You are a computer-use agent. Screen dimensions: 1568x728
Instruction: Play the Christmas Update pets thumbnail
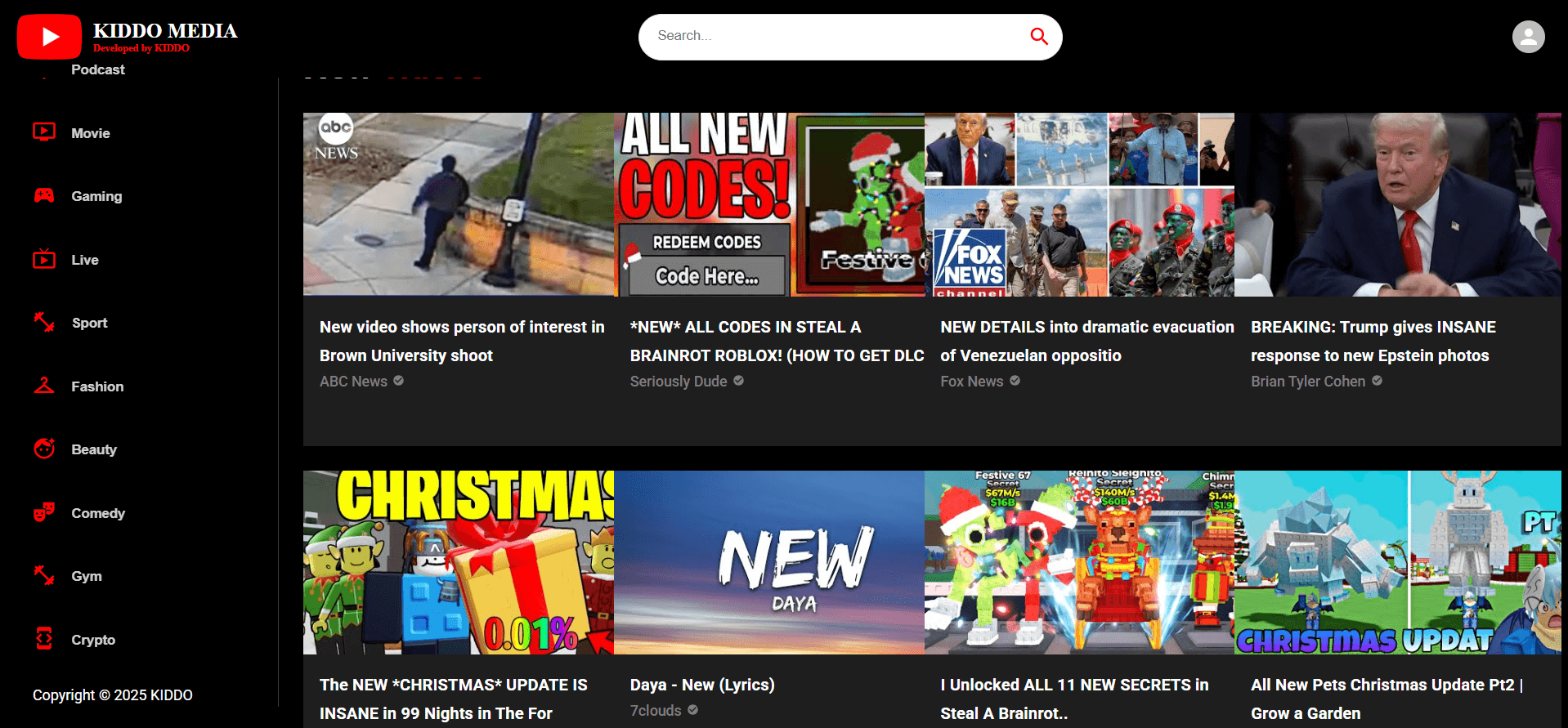(1398, 562)
